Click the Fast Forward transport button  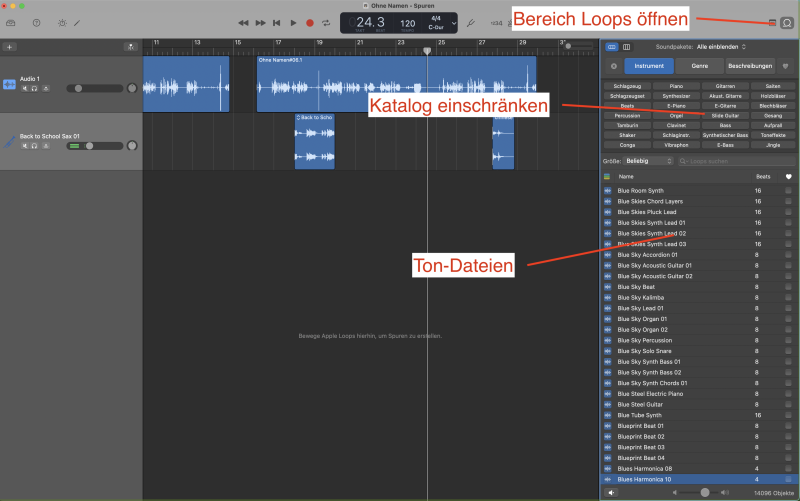pyautogui.click(x=260, y=23)
